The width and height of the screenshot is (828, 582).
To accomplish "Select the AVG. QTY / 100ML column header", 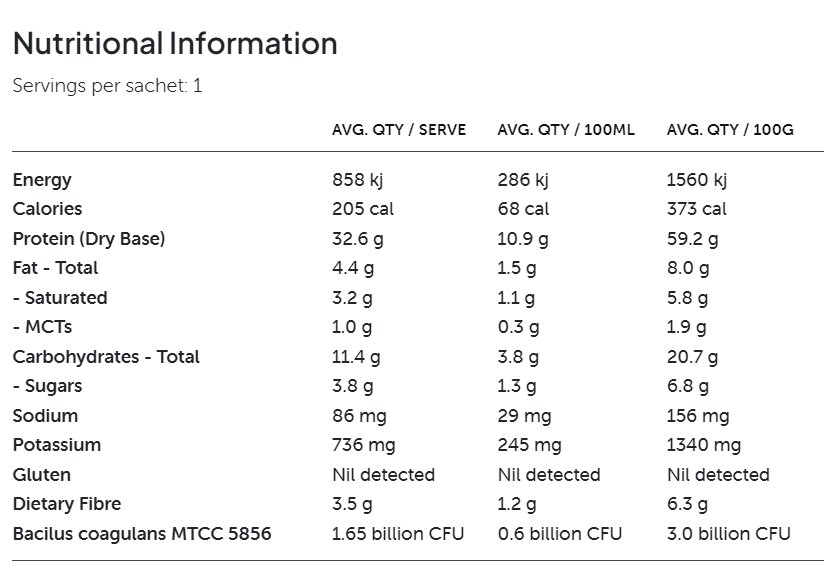I will [x=566, y=130].
